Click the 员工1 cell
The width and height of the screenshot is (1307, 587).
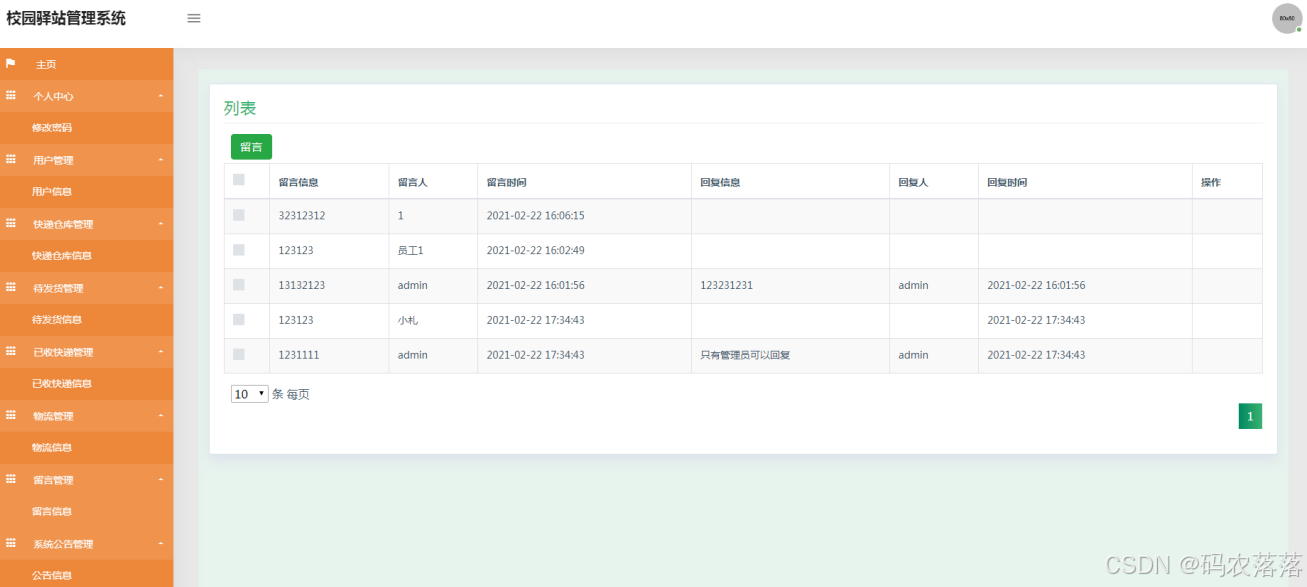coord(411,250)
